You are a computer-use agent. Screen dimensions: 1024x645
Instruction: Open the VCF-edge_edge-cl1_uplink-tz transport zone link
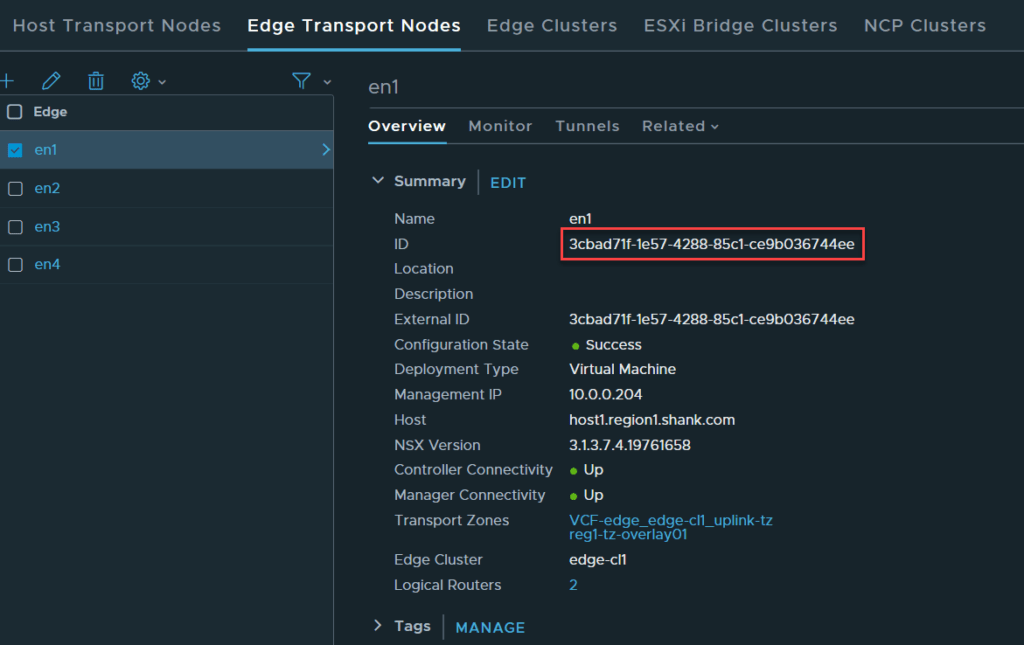[671, 520]
